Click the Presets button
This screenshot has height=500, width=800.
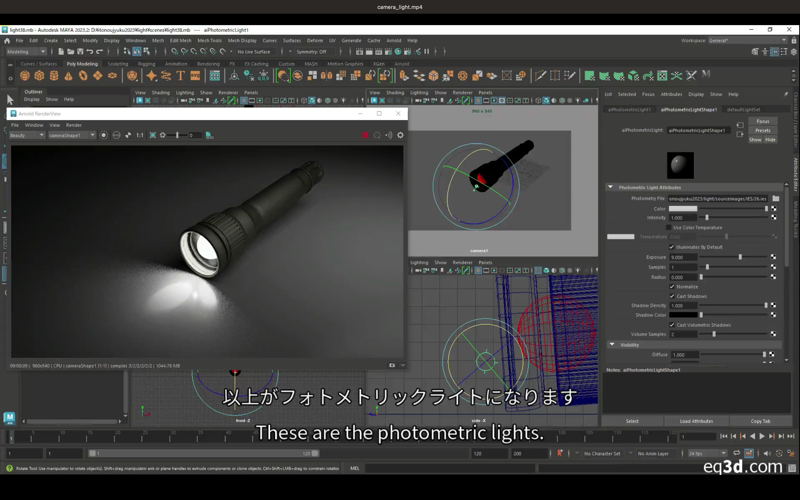point(763,130)
